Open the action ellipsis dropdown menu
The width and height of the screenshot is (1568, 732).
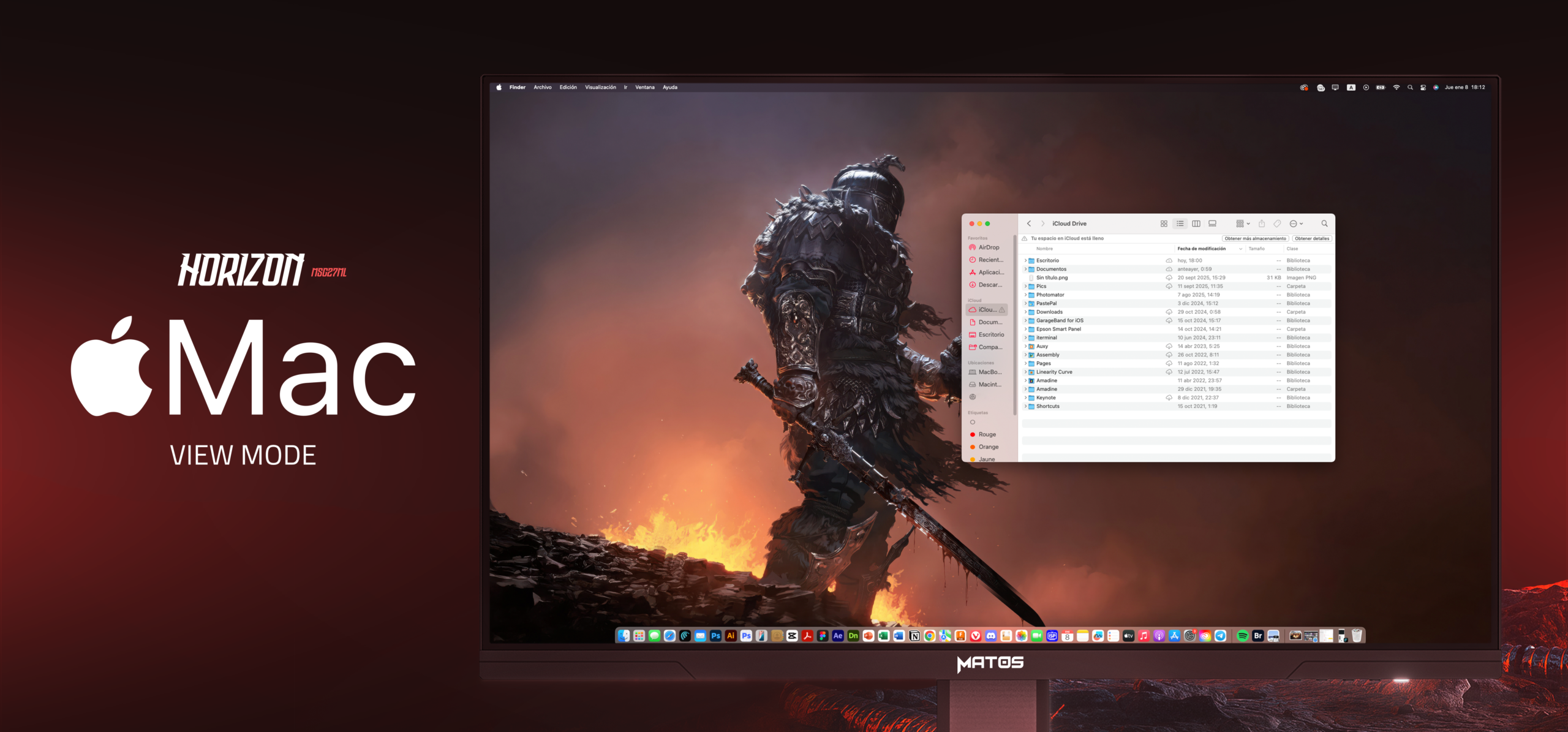point(1296,224)
